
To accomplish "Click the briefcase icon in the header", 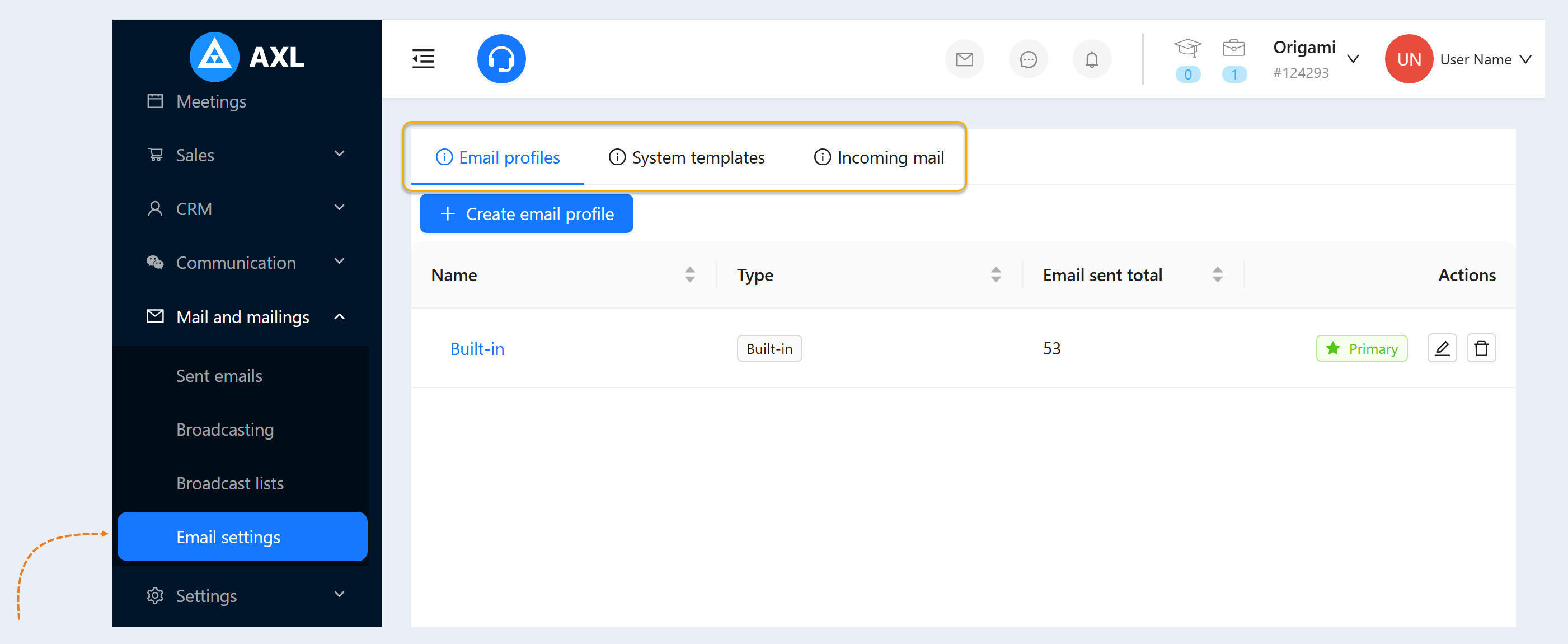I will pyautogui.click(x=1234, y=48).
